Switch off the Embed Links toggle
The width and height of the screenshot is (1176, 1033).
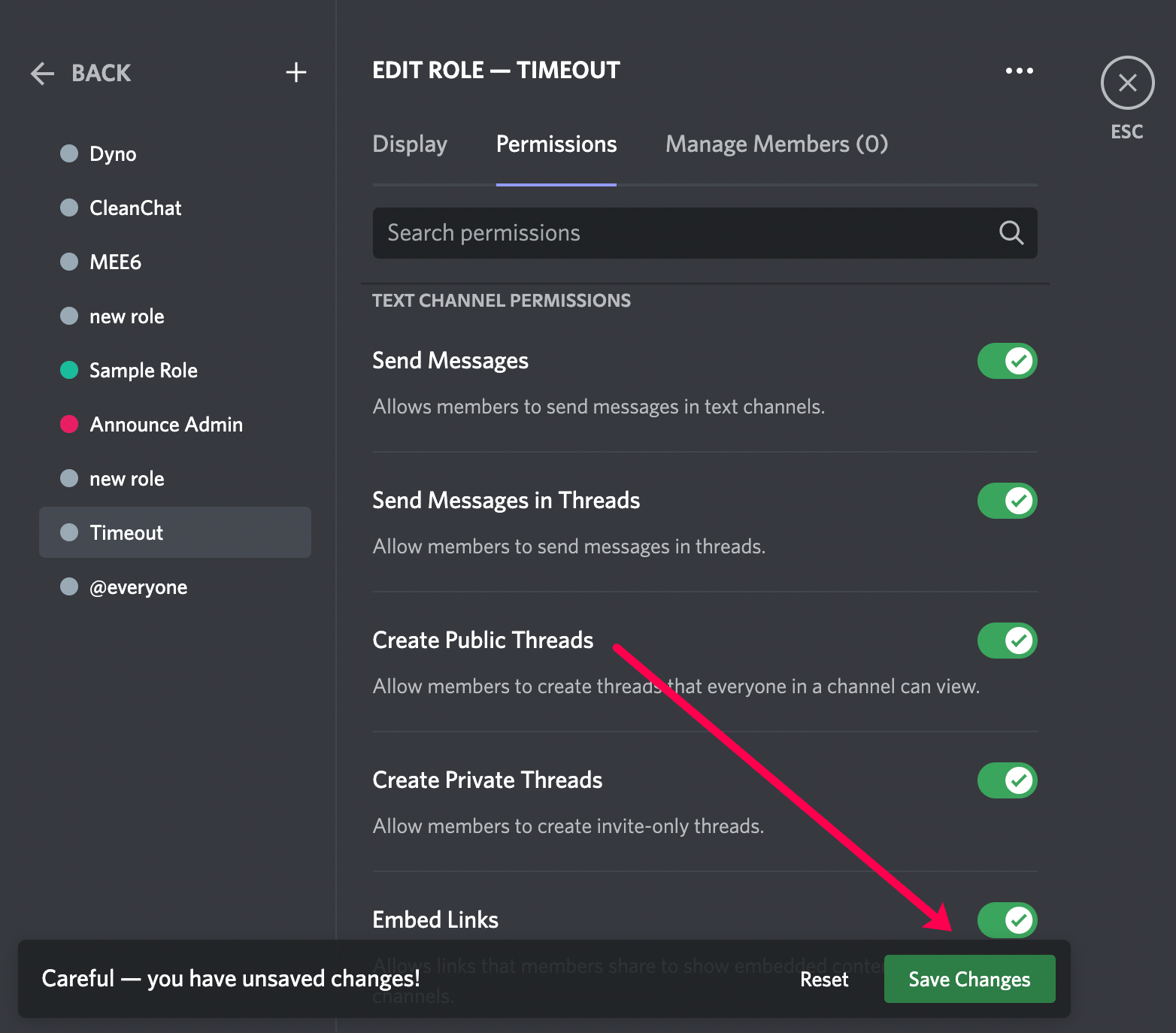click(x=1007, y=920)
